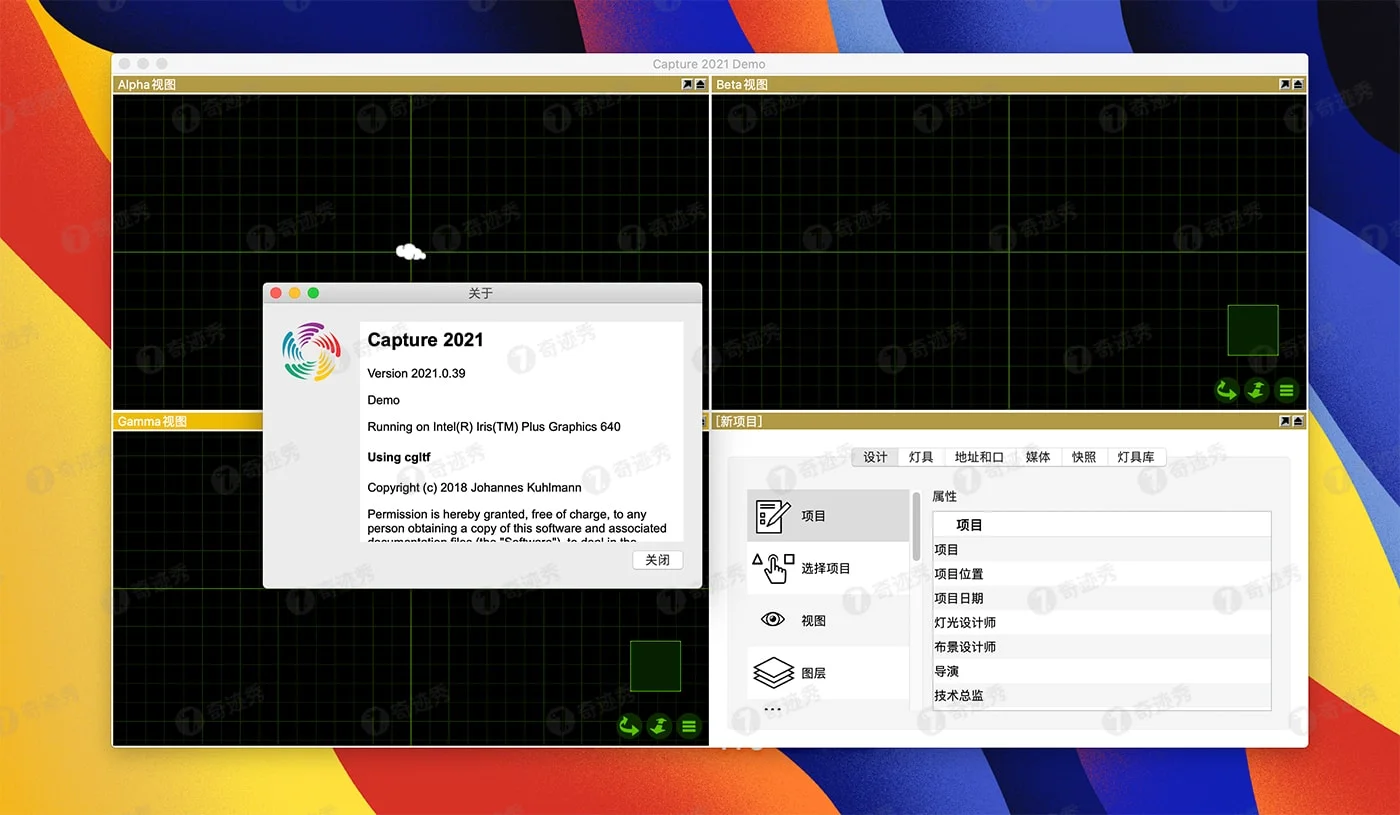The image size is (1400, 815).
Task: Switch to the 灯具库 tab
Action: [1137, 456]
